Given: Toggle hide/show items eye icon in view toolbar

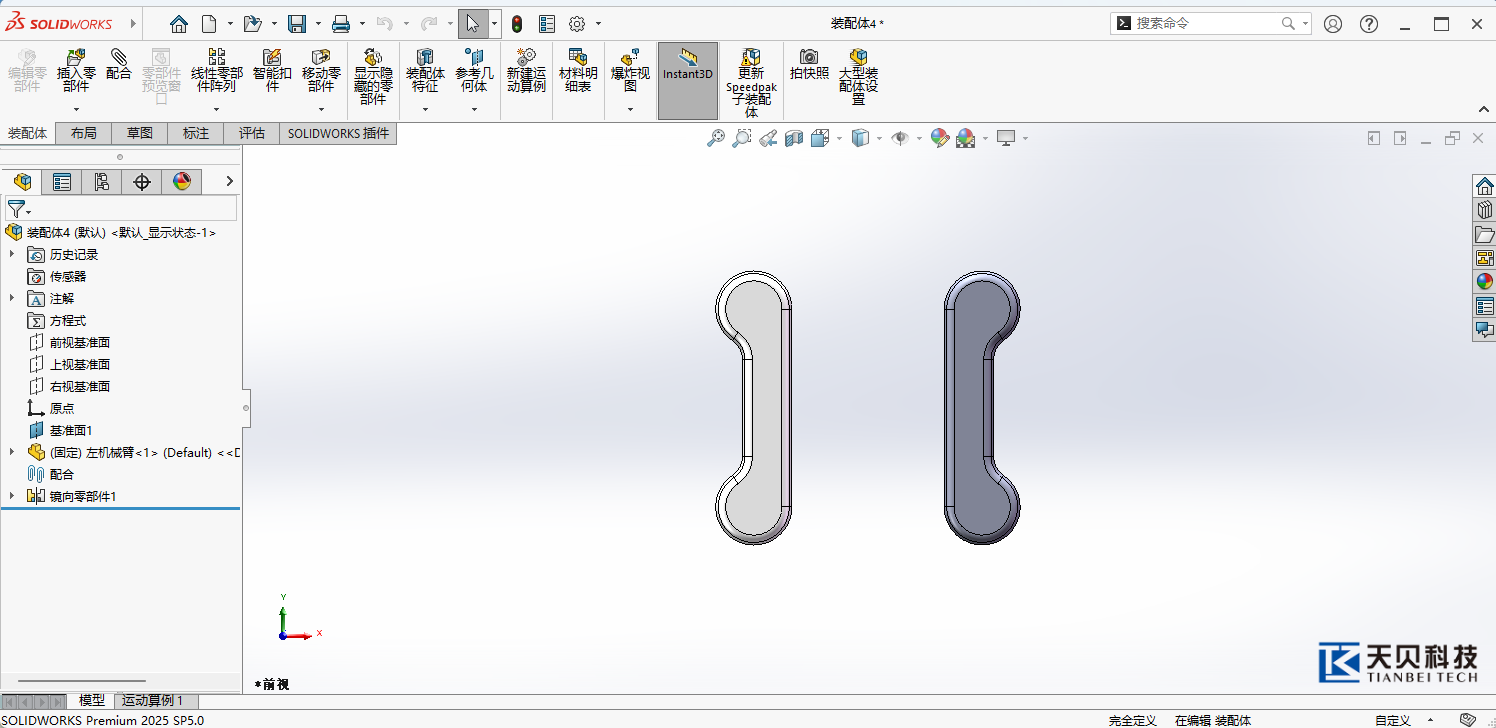Looking at the screenshot, I should point(900,138).
